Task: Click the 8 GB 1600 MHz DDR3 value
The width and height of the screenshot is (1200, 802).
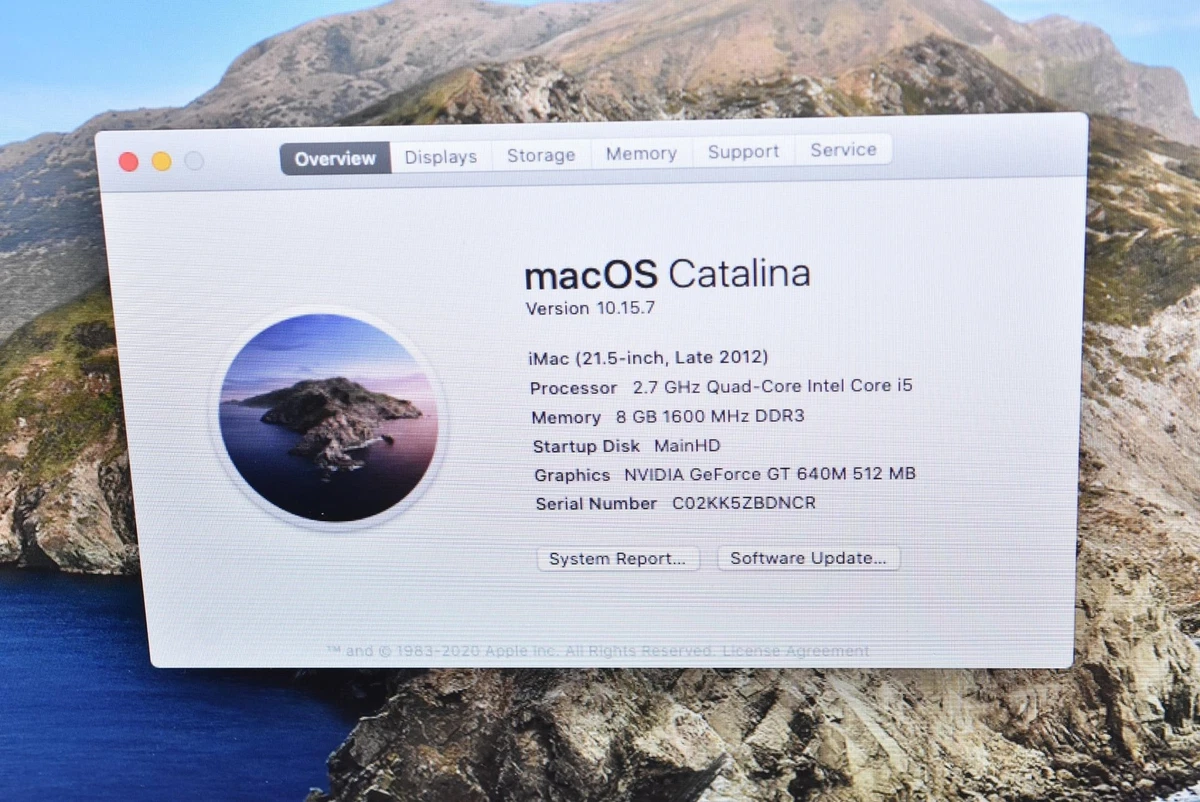Action: 710,416
